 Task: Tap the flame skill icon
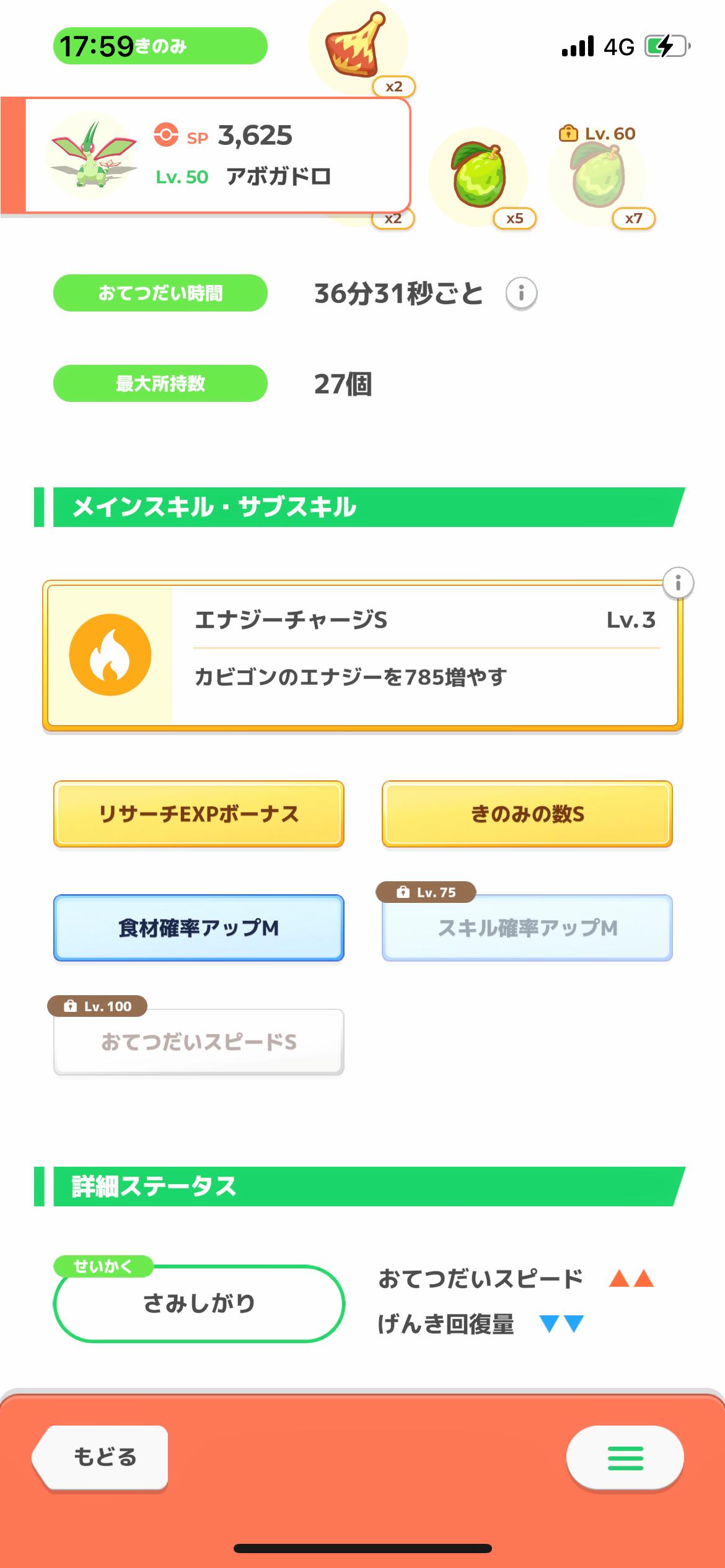[110, 655]
